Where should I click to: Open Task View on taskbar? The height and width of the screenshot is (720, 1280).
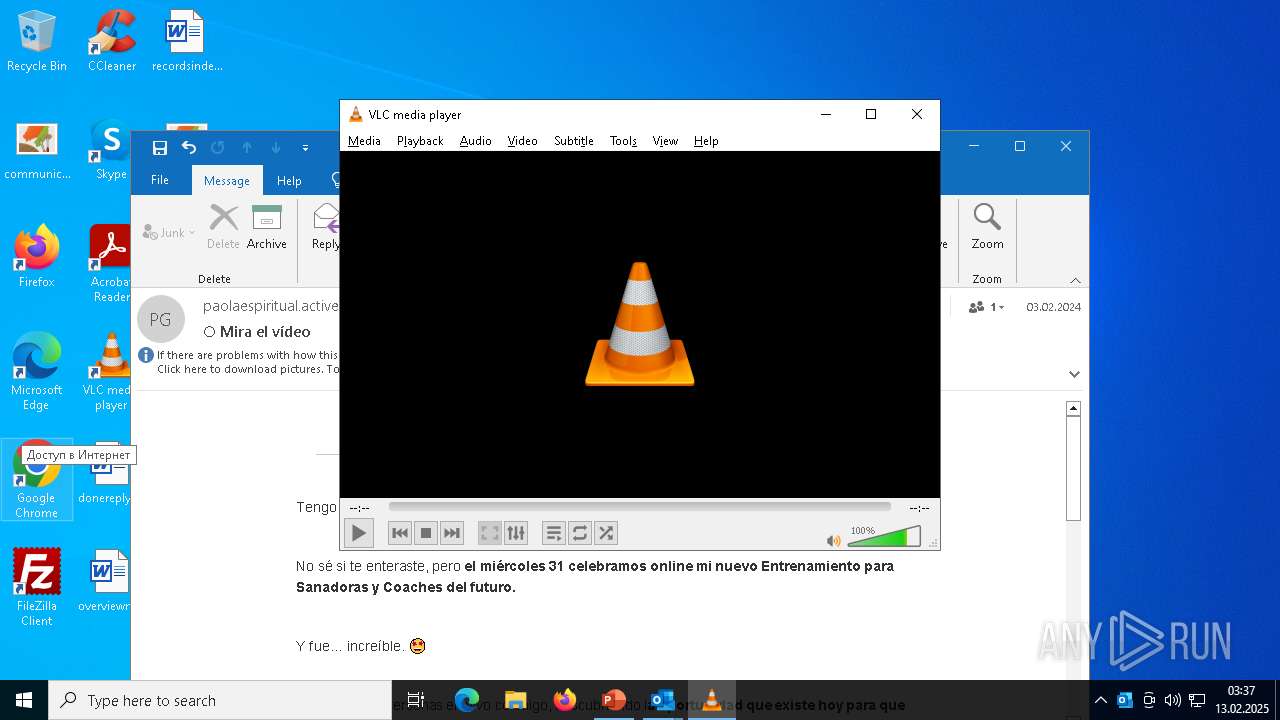click(x=416, y=700)
